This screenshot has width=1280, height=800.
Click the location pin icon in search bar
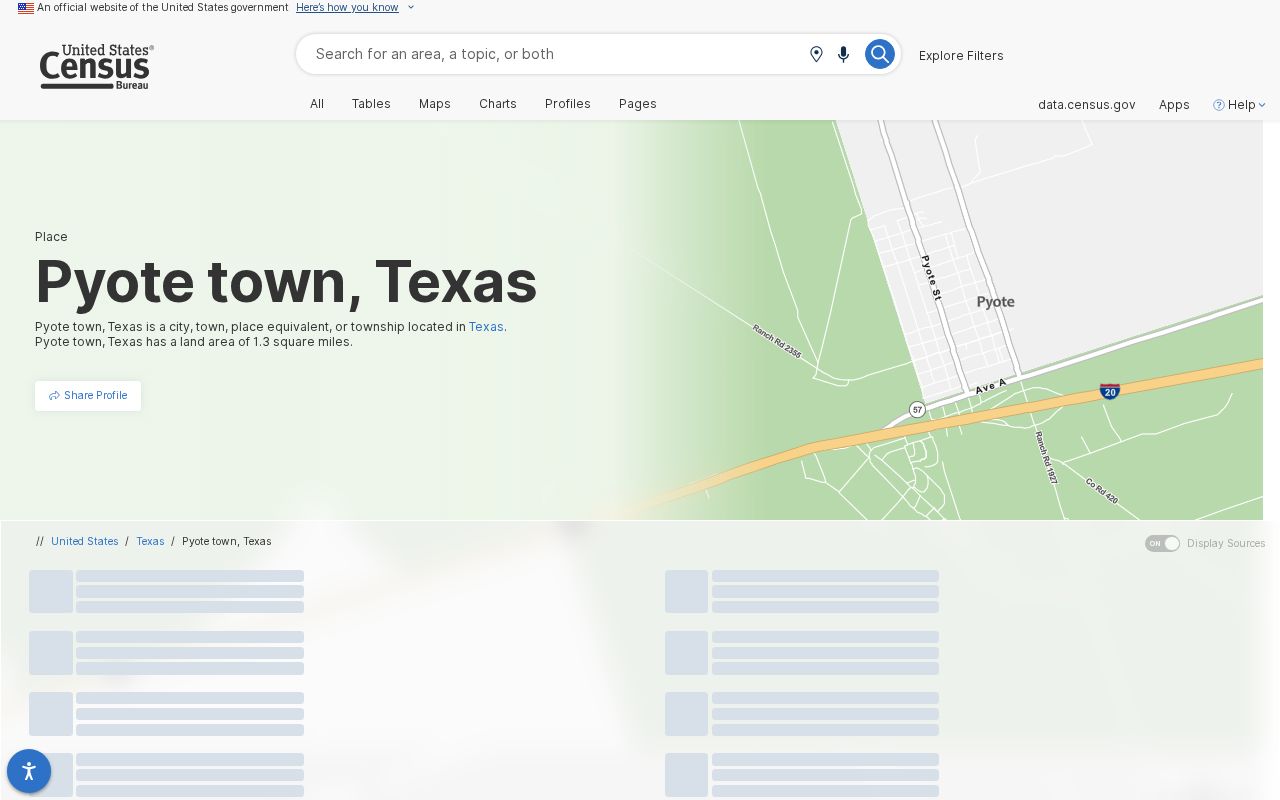816,54
